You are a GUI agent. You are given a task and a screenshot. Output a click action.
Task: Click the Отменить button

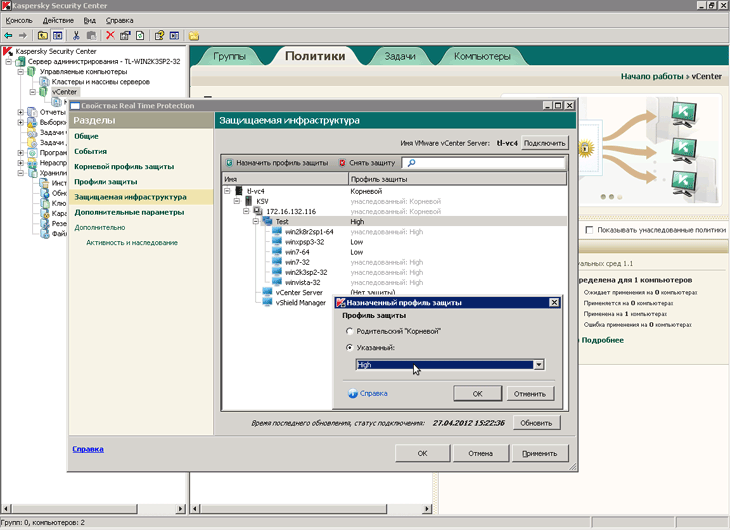(x=530, y=394)
